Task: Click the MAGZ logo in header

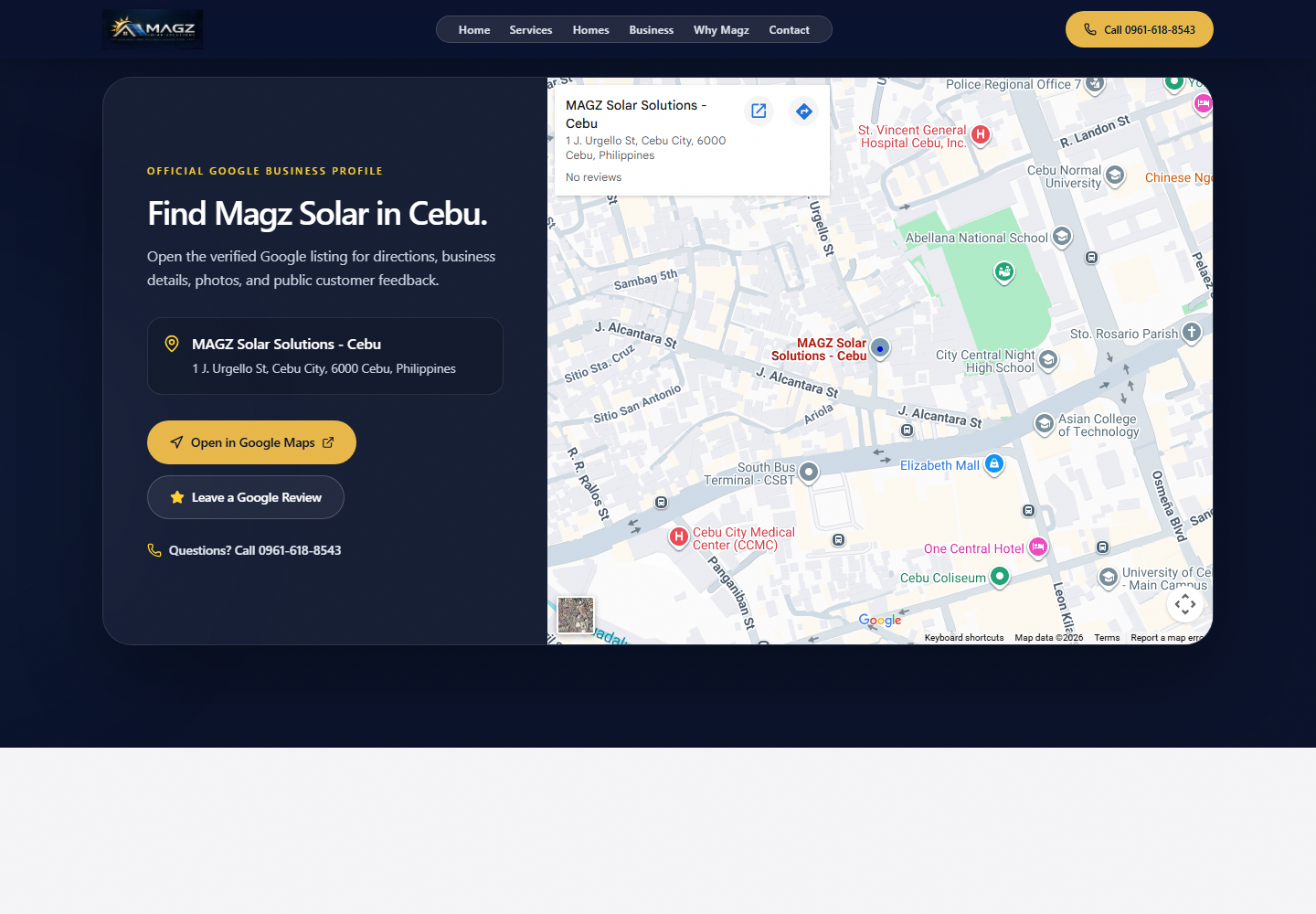Action: 153,29
